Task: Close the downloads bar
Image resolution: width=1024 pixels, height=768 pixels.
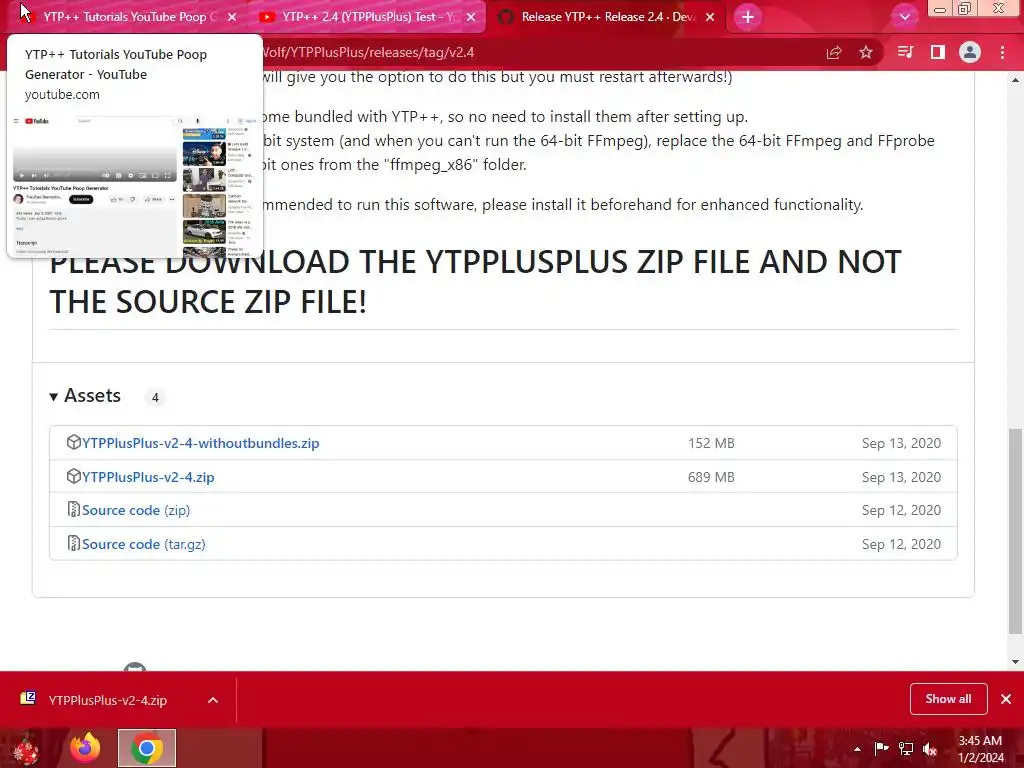Action: point(1006,699)
